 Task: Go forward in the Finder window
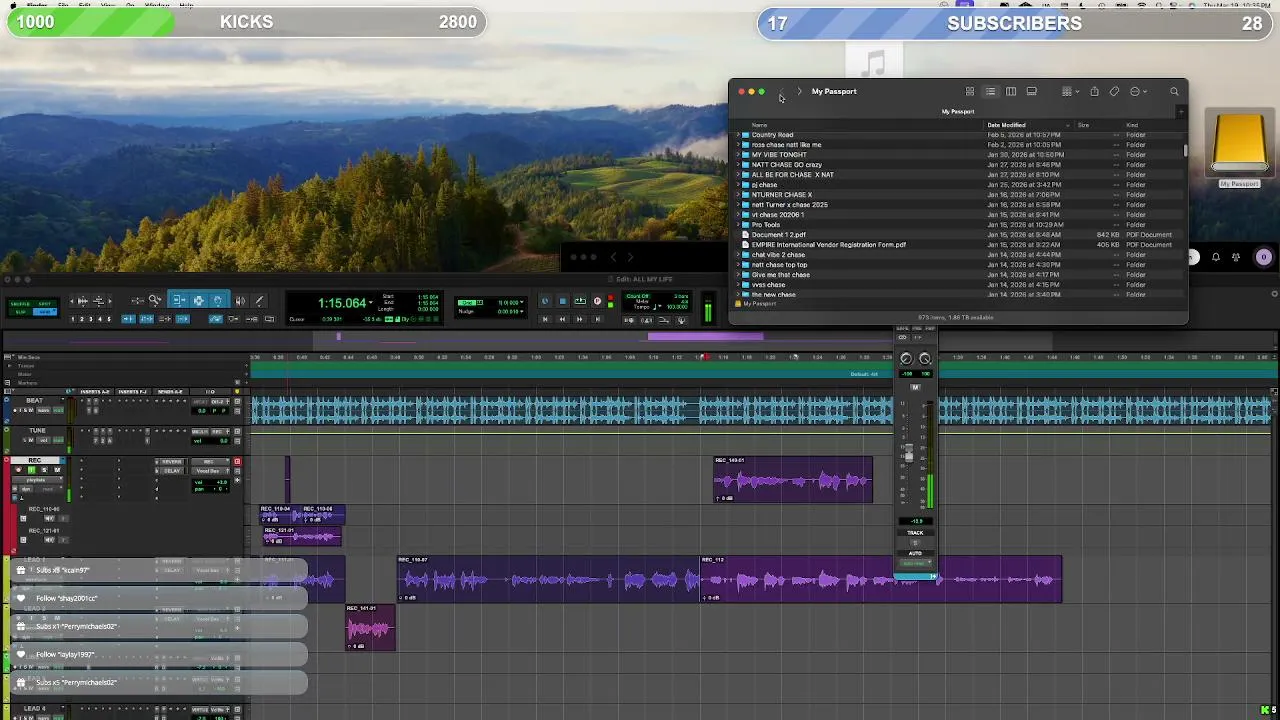coord(799,92)
